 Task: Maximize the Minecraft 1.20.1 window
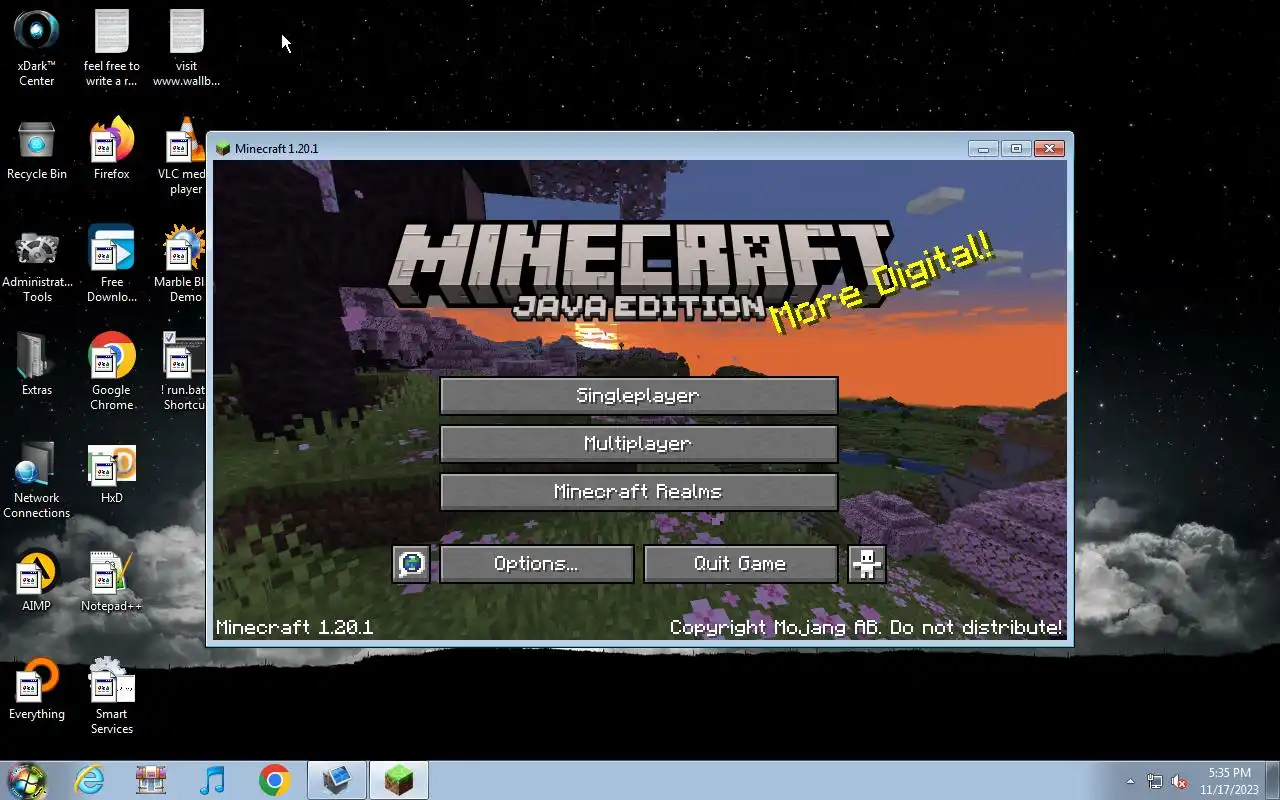tap(1016, 148)
